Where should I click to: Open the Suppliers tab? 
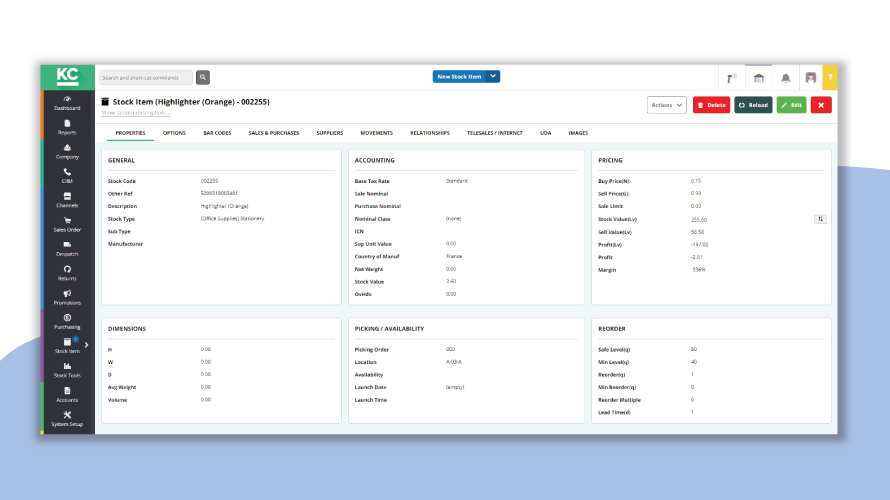(330, 133)
